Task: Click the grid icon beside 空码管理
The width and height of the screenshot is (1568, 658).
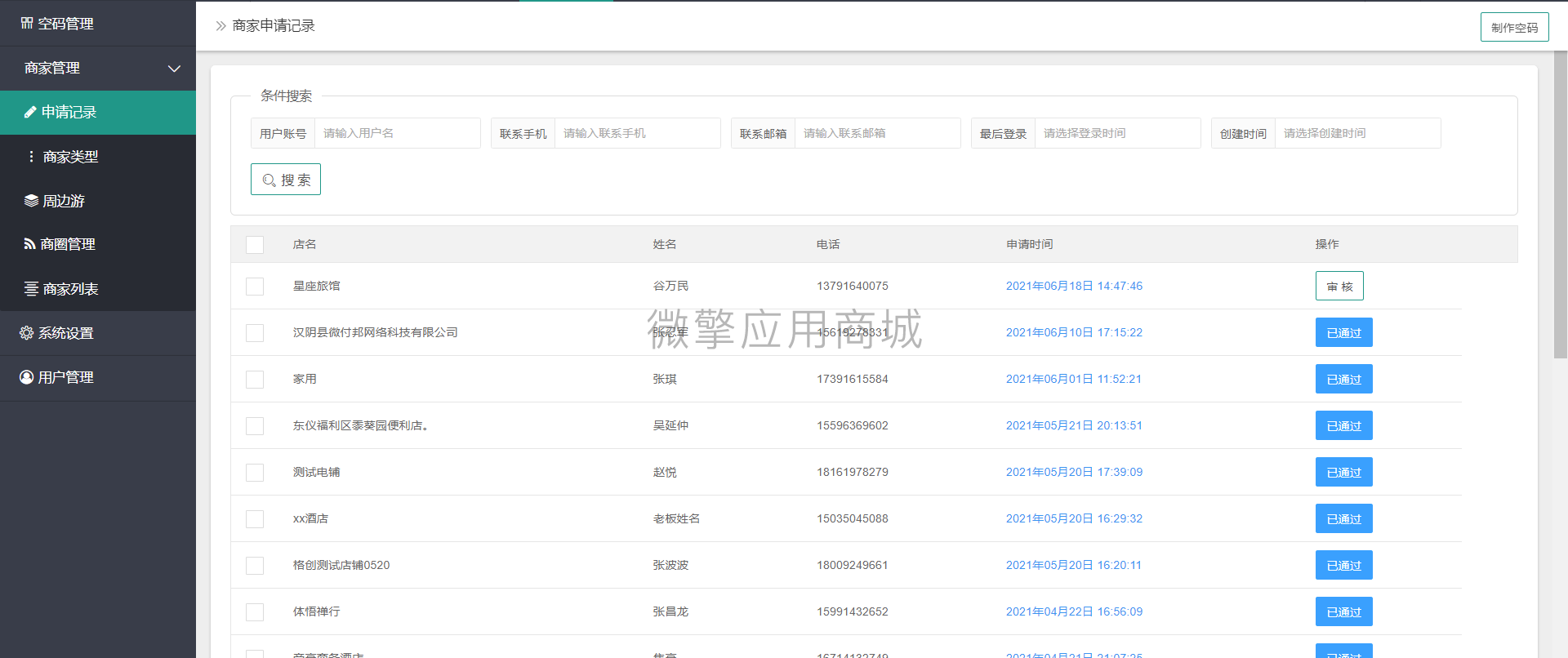Action: 27,23
